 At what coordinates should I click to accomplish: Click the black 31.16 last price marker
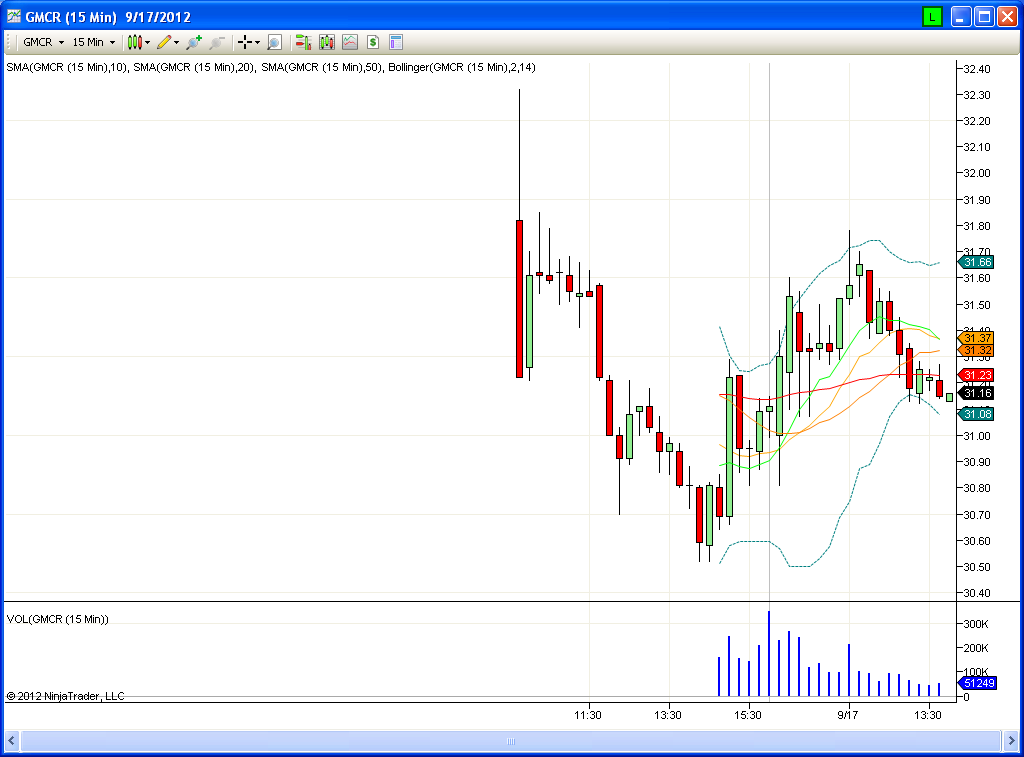[976, 393]
